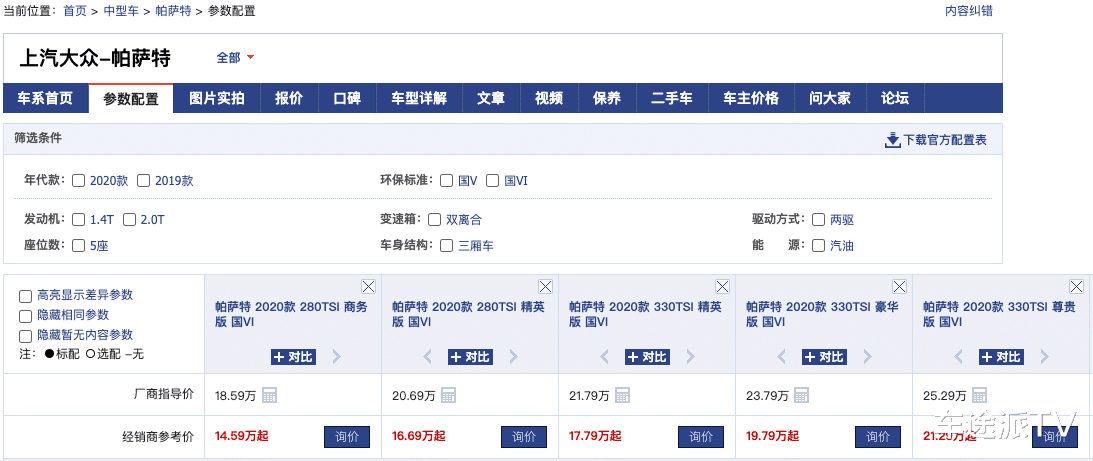Close the 280TSI 商务版 comparison column
The image size is (1093, 461).
pos(369,286)
